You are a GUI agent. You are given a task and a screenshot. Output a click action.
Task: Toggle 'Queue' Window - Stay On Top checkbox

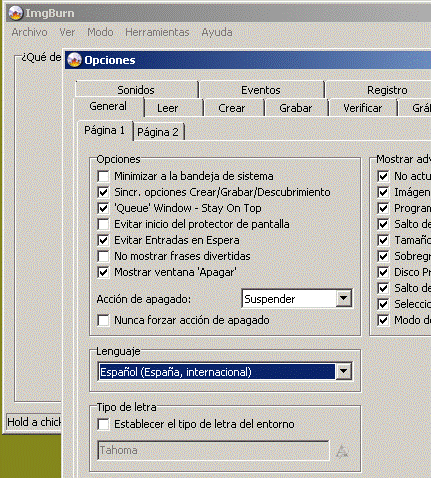pos(103,208)
